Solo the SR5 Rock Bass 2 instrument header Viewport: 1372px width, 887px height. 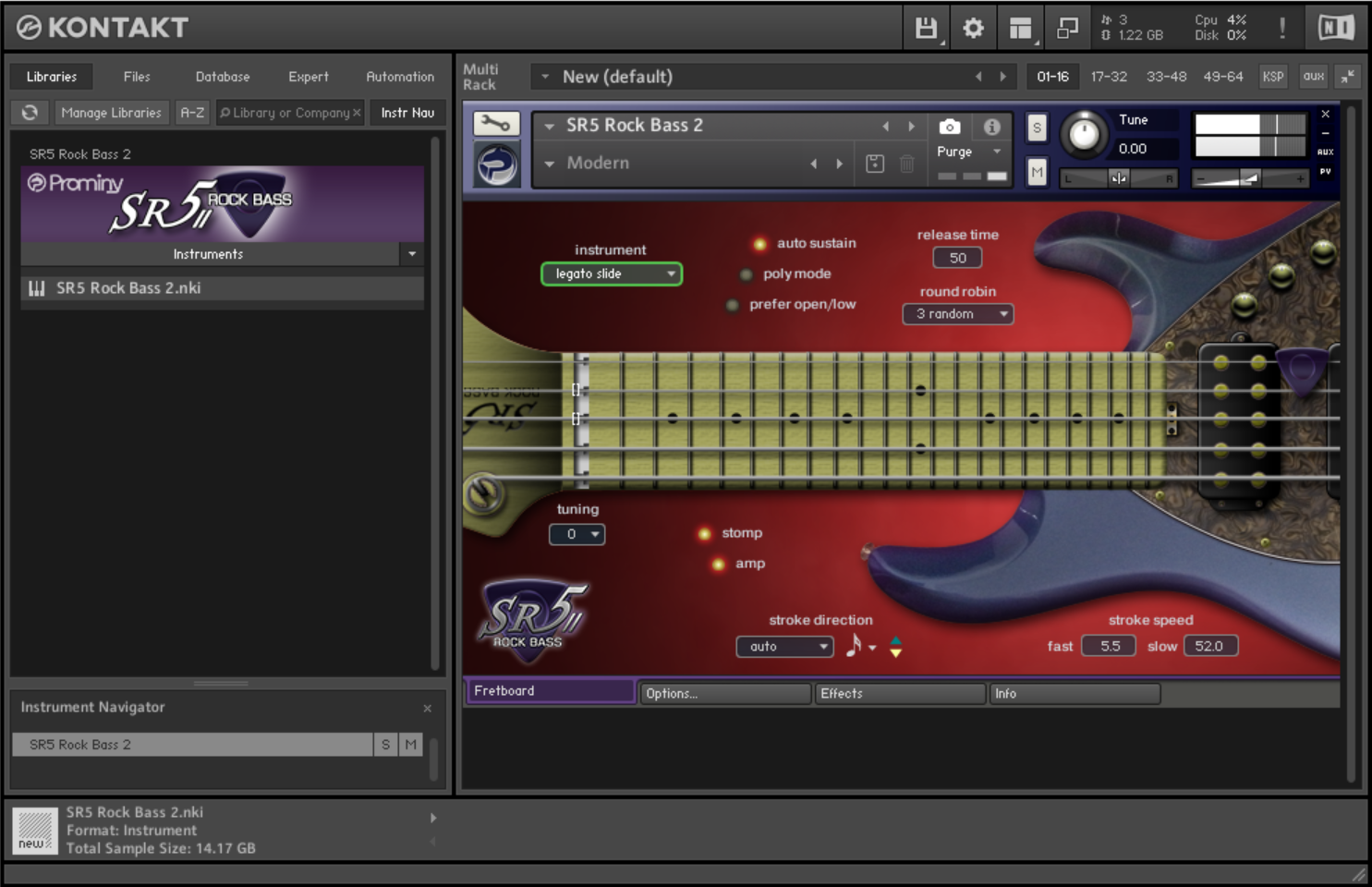click(x=1037, y=128)
